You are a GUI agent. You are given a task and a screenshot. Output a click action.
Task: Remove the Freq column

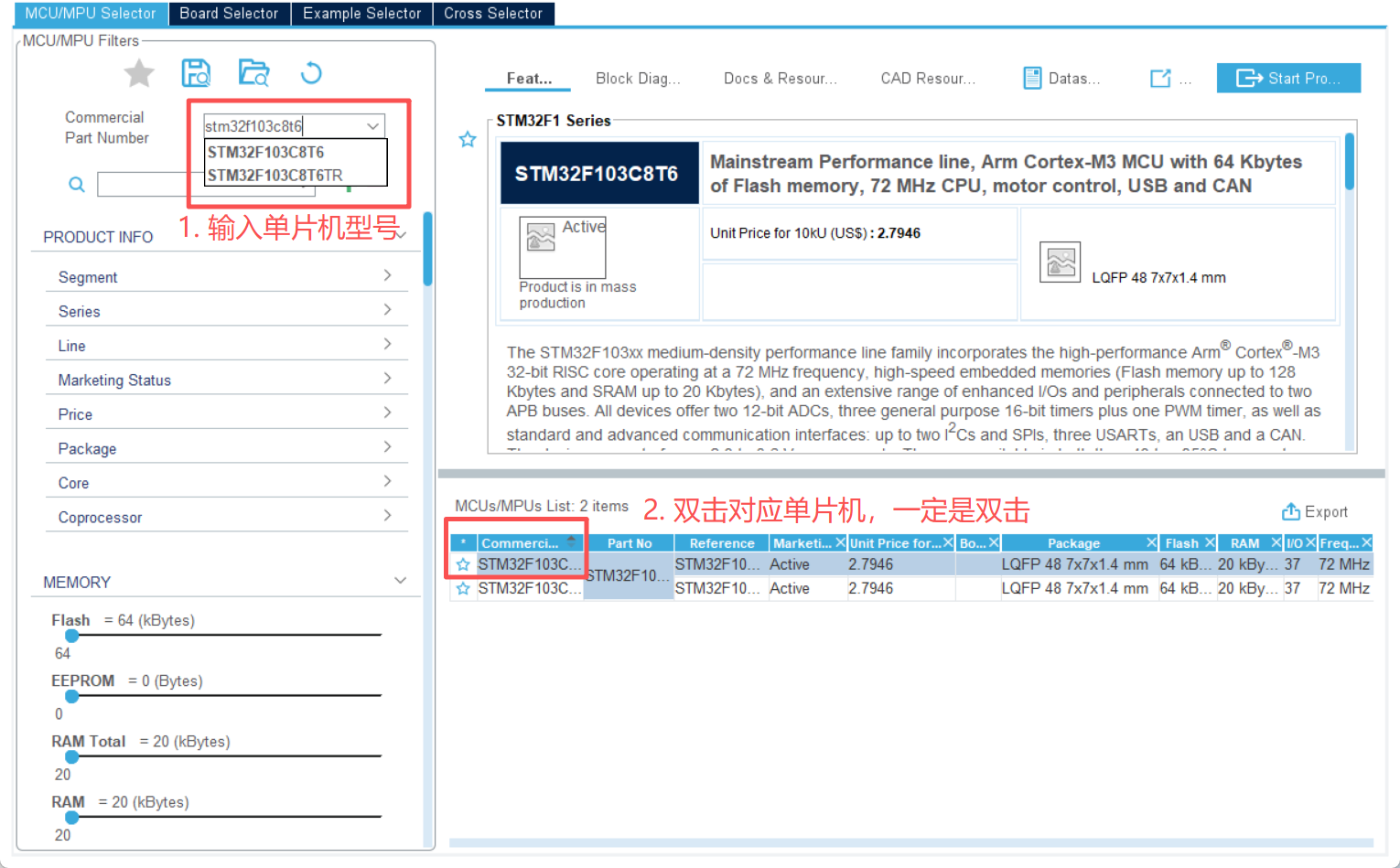[1366, 542]
